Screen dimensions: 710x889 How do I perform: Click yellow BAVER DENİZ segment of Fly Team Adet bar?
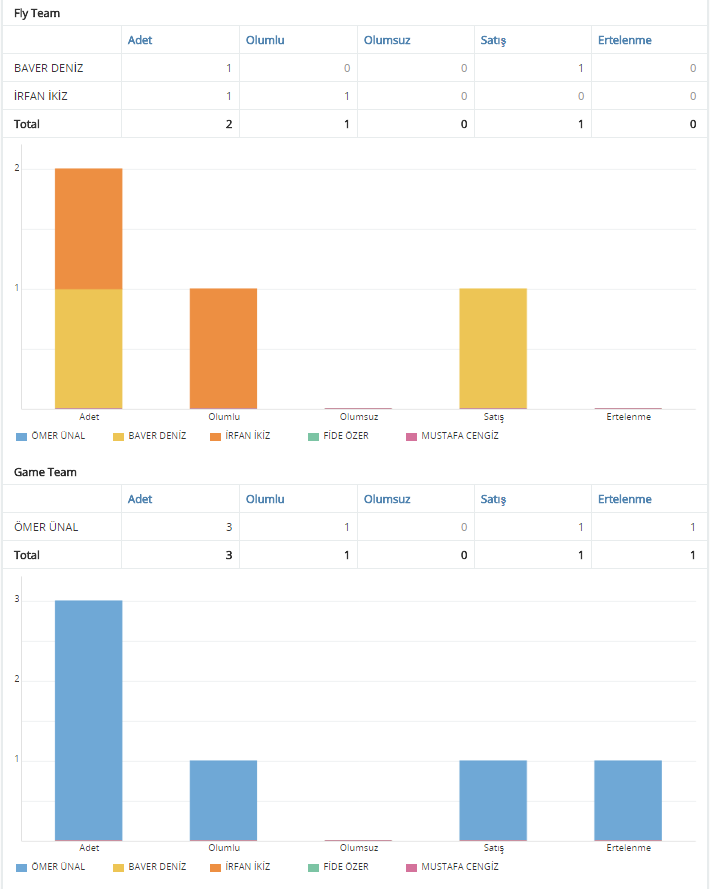[x=88, y=349]
